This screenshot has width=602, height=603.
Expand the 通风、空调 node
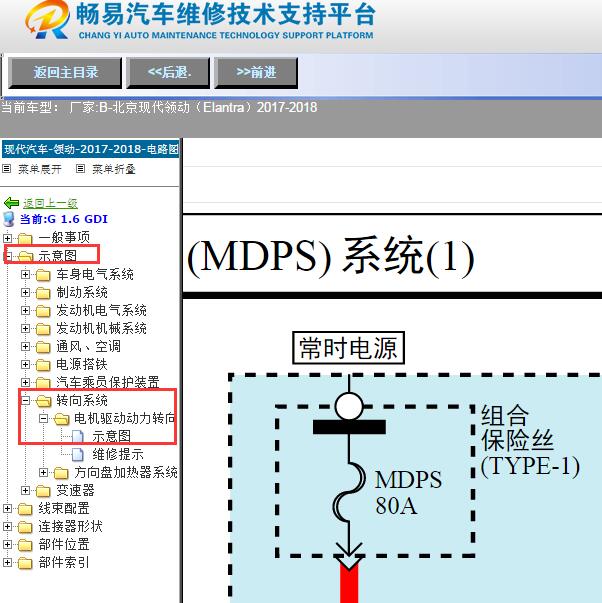click(25, 346)
